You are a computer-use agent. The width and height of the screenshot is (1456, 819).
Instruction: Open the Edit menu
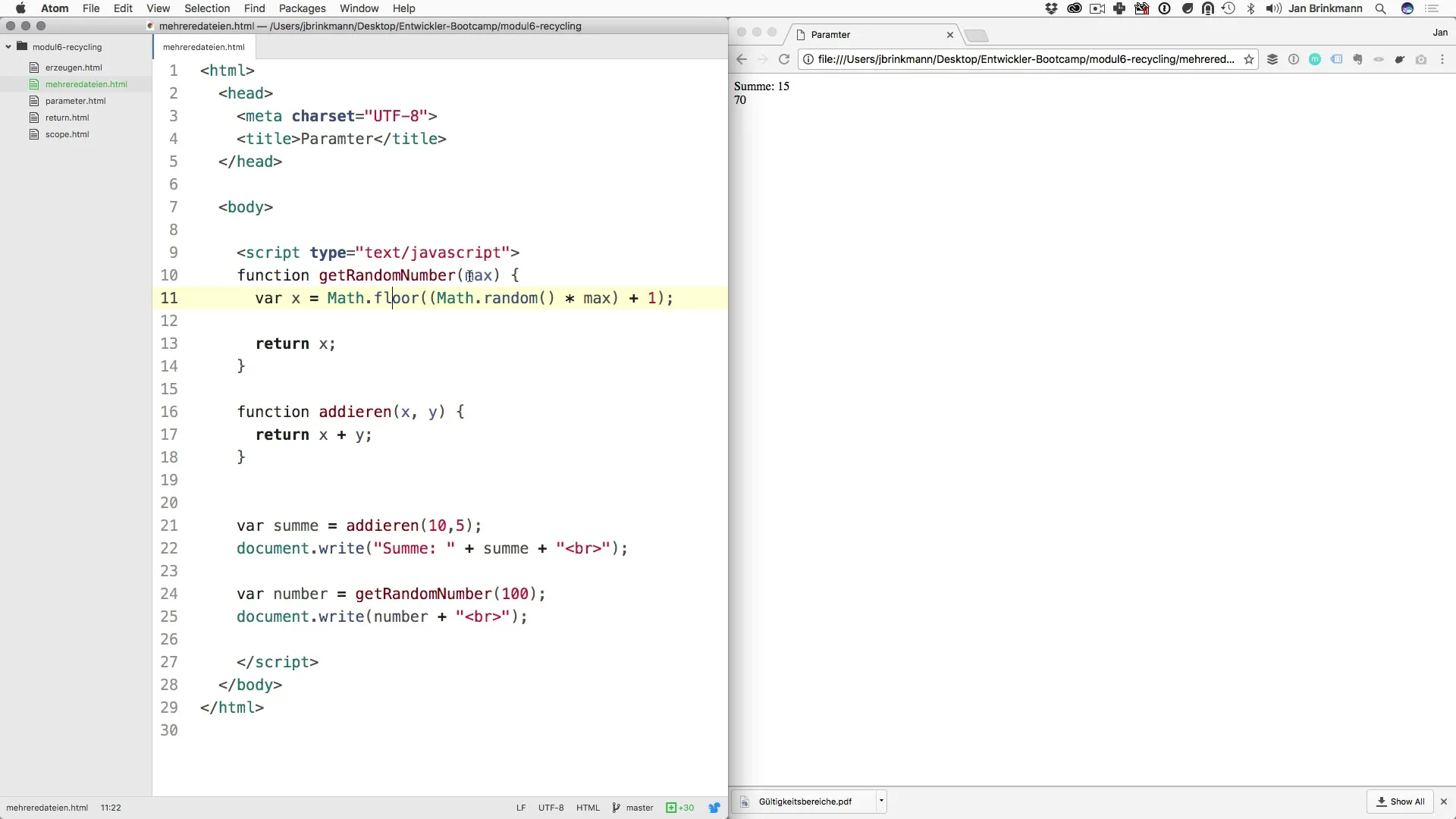click(123, 8)
